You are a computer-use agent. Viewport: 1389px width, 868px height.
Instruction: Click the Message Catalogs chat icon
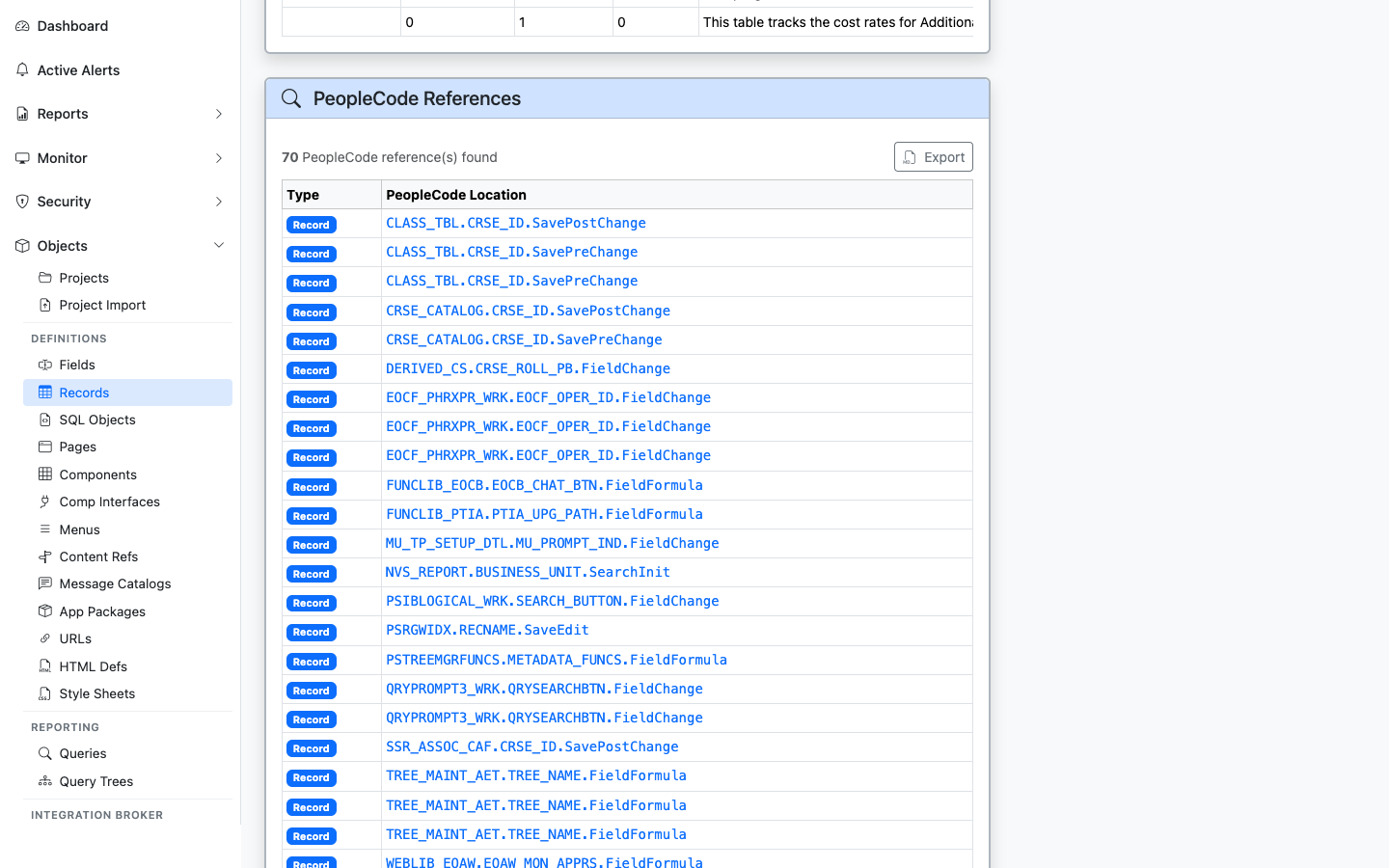[45, 583]
